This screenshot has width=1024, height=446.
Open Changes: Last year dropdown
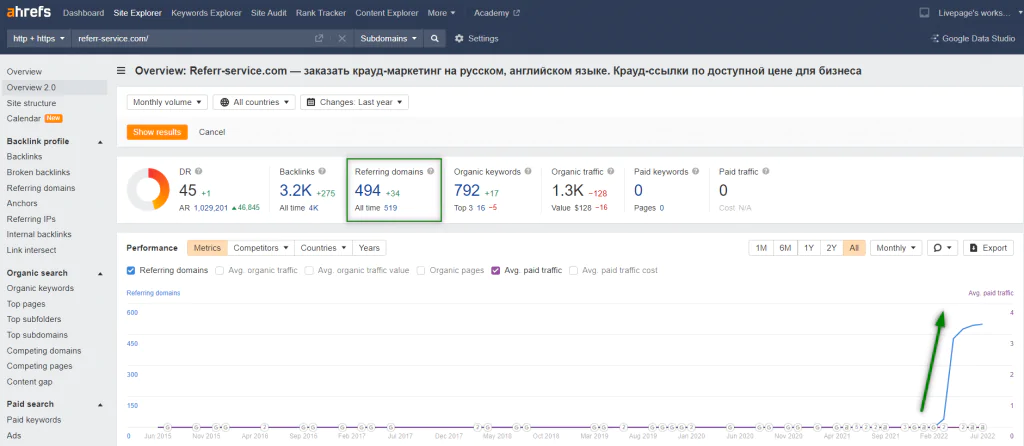point(355,102)
